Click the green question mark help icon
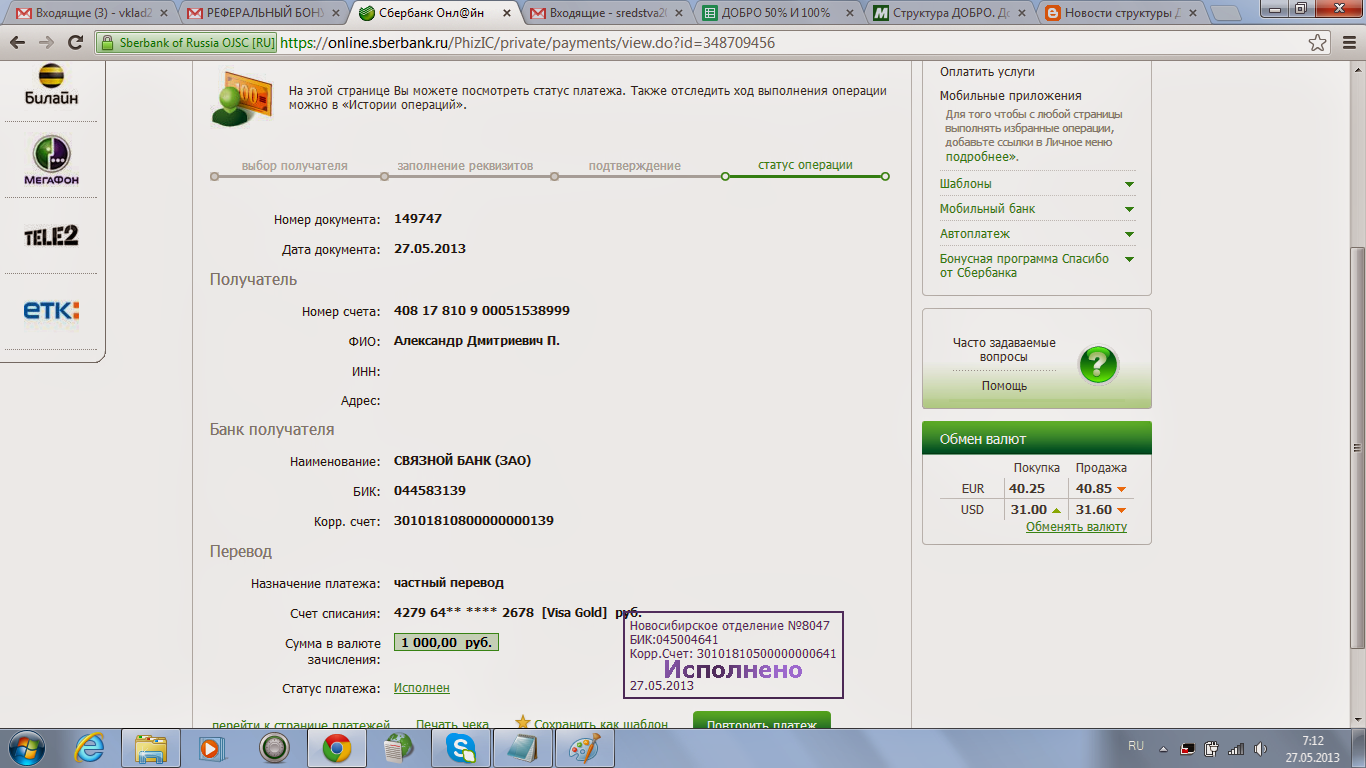This screenshot has width=1366, height=768. click(x=1097, y=365)
